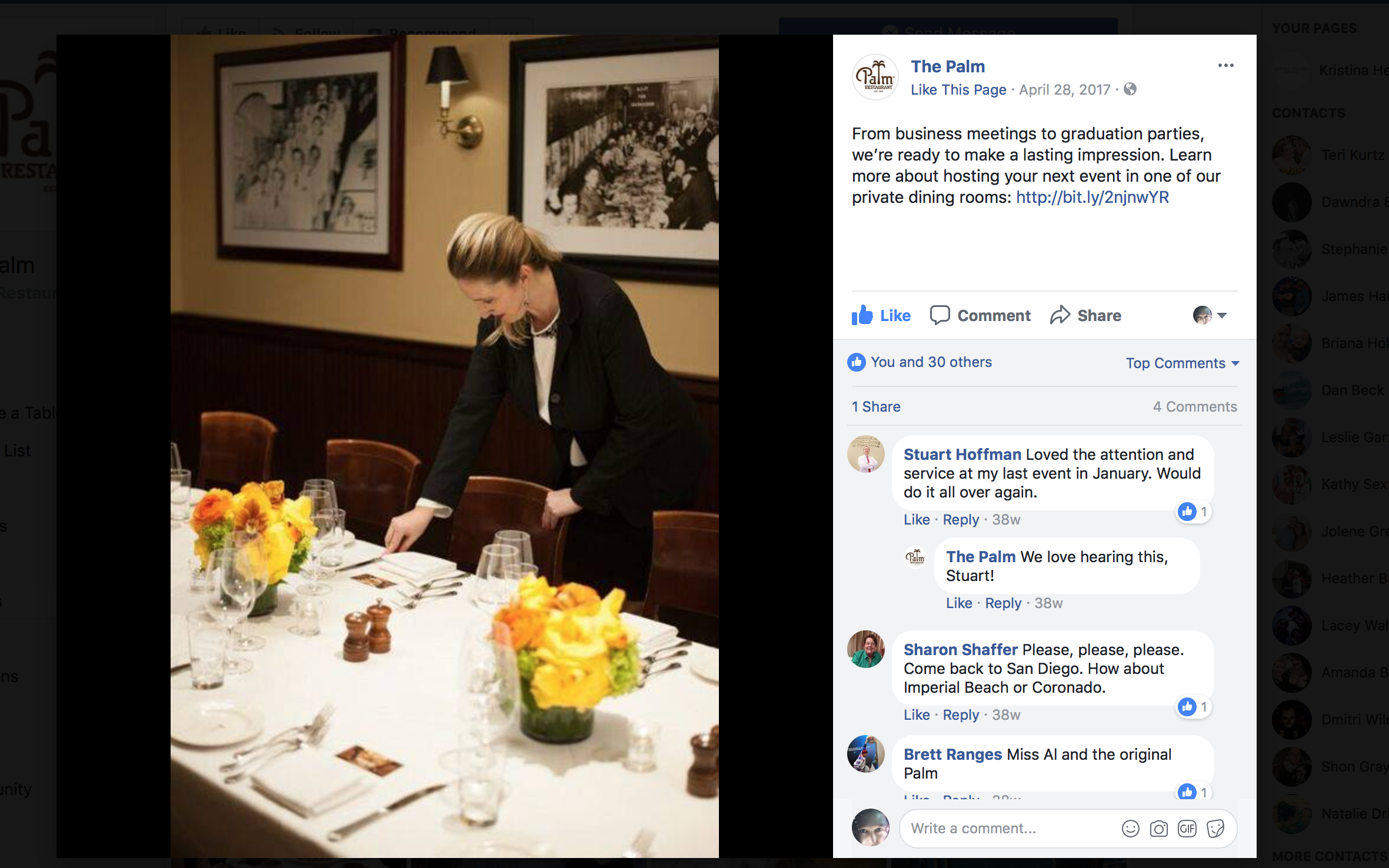
Task: Attach a photo using the camera icon
Action: [1158, 829]
